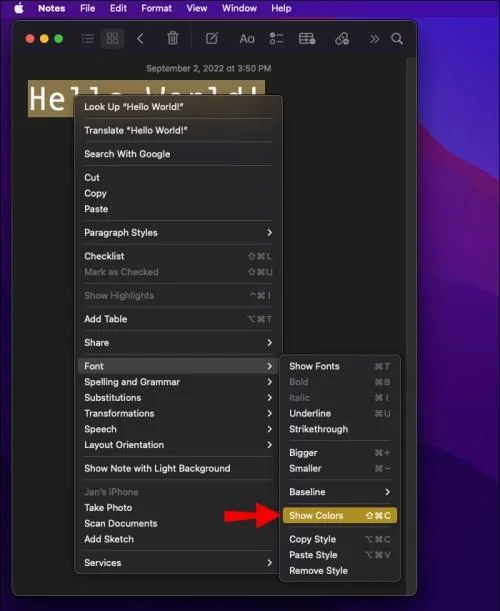This screenshot has width=500, height=611.
Task: Click the checklist toolbar icon
Action: 276,39
